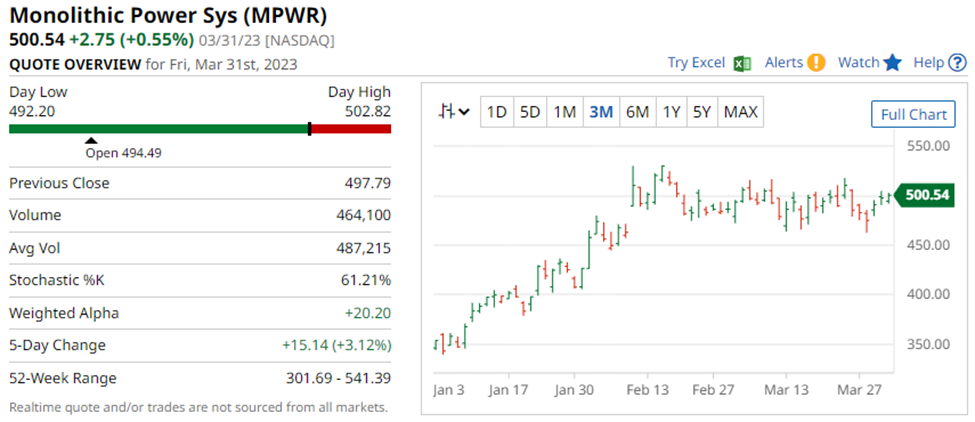Click the red portion of range bar

coord(351,129)
